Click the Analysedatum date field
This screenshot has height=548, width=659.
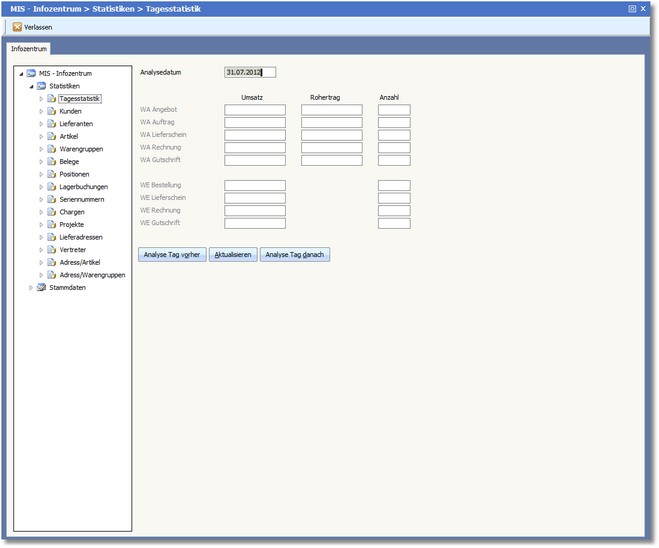pos(249,72)
